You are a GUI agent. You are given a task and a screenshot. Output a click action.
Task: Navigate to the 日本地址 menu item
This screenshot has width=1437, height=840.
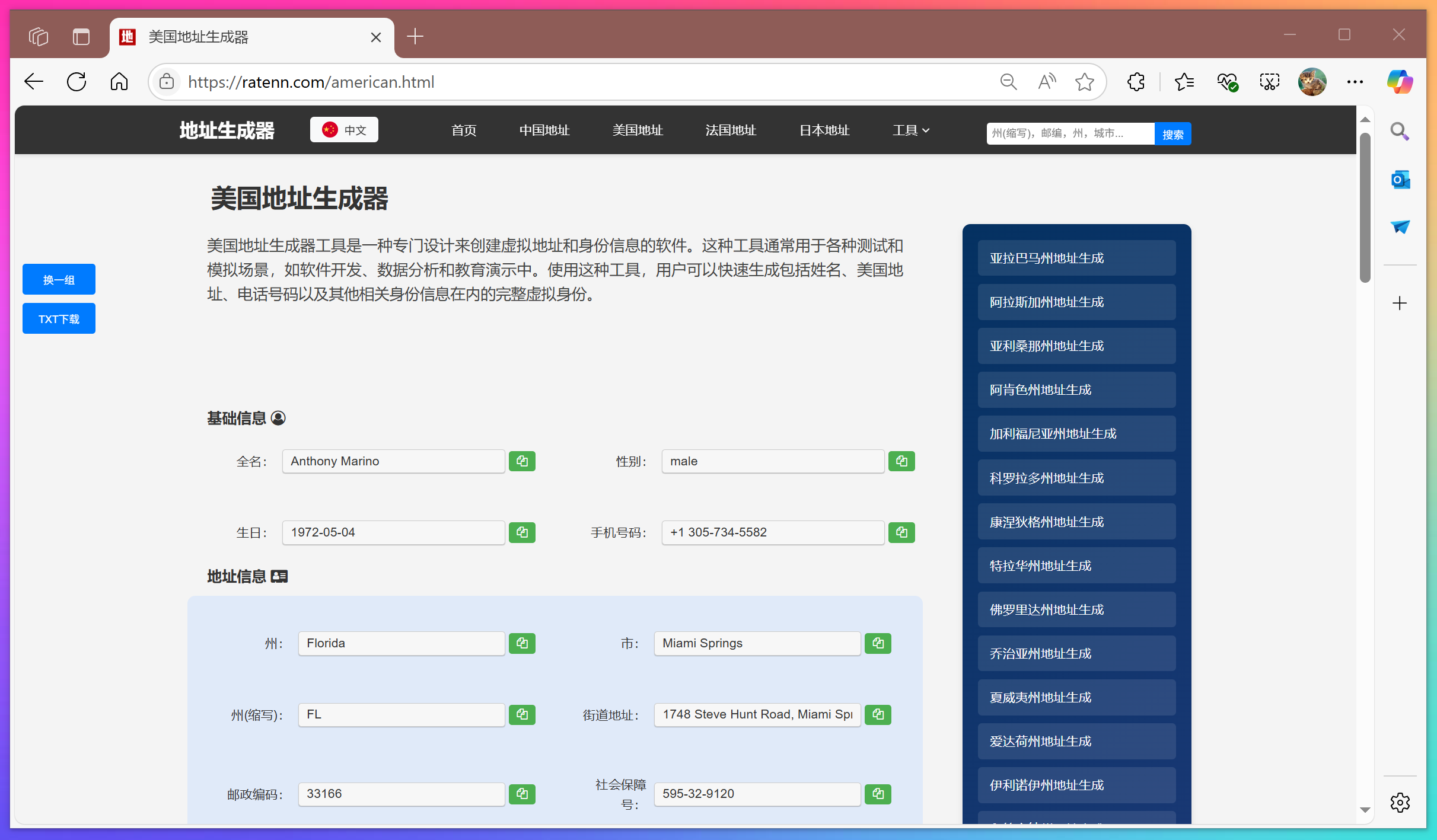824,130
